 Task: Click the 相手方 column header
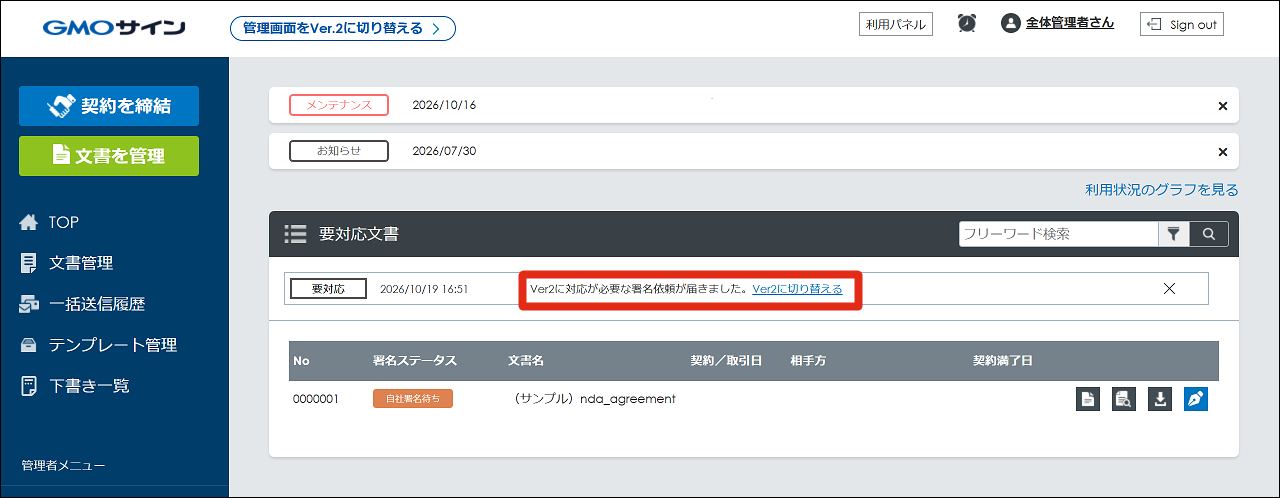(x=808, y=360)
